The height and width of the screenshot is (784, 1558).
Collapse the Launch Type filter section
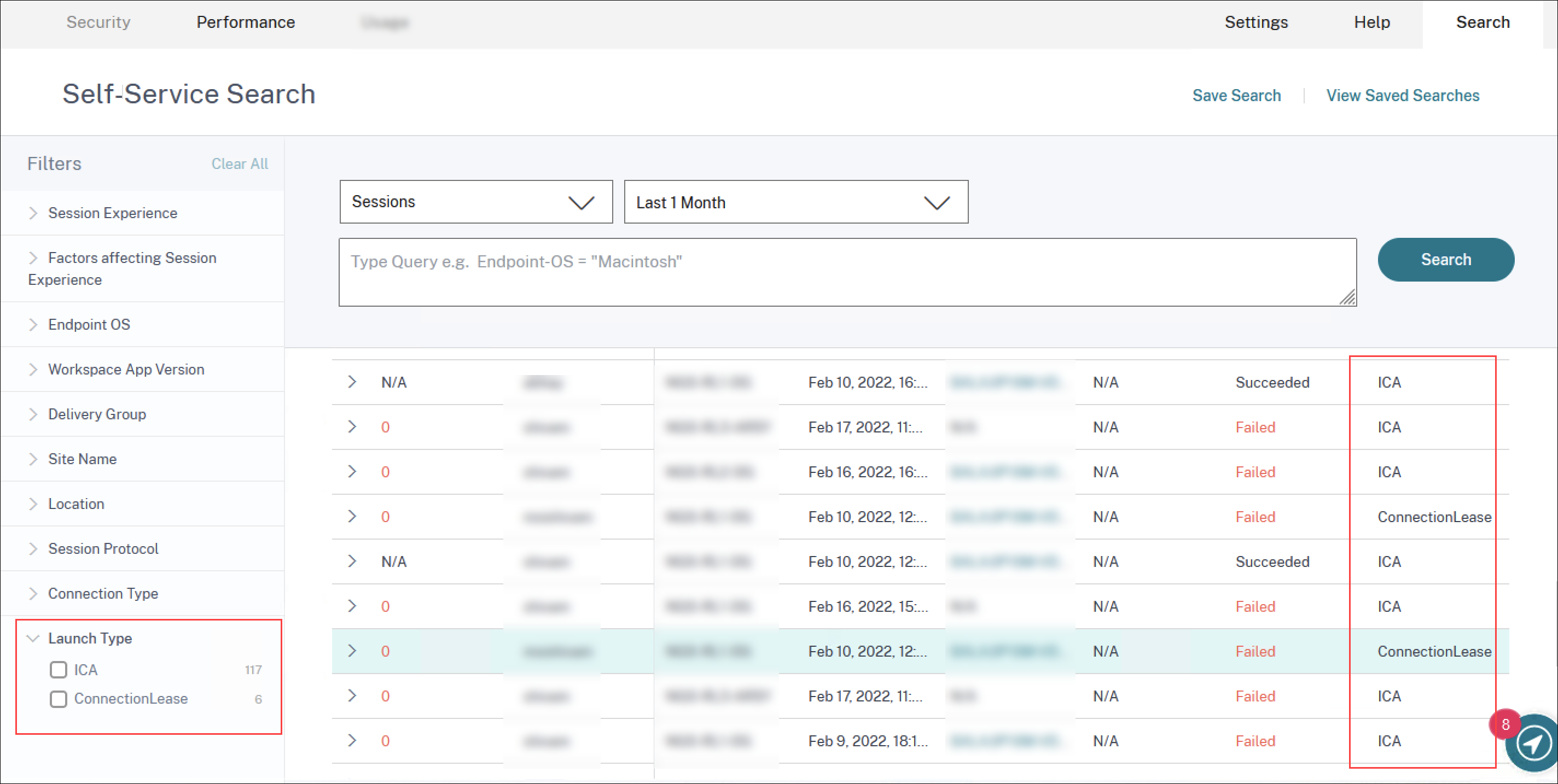tap(33, 639)
